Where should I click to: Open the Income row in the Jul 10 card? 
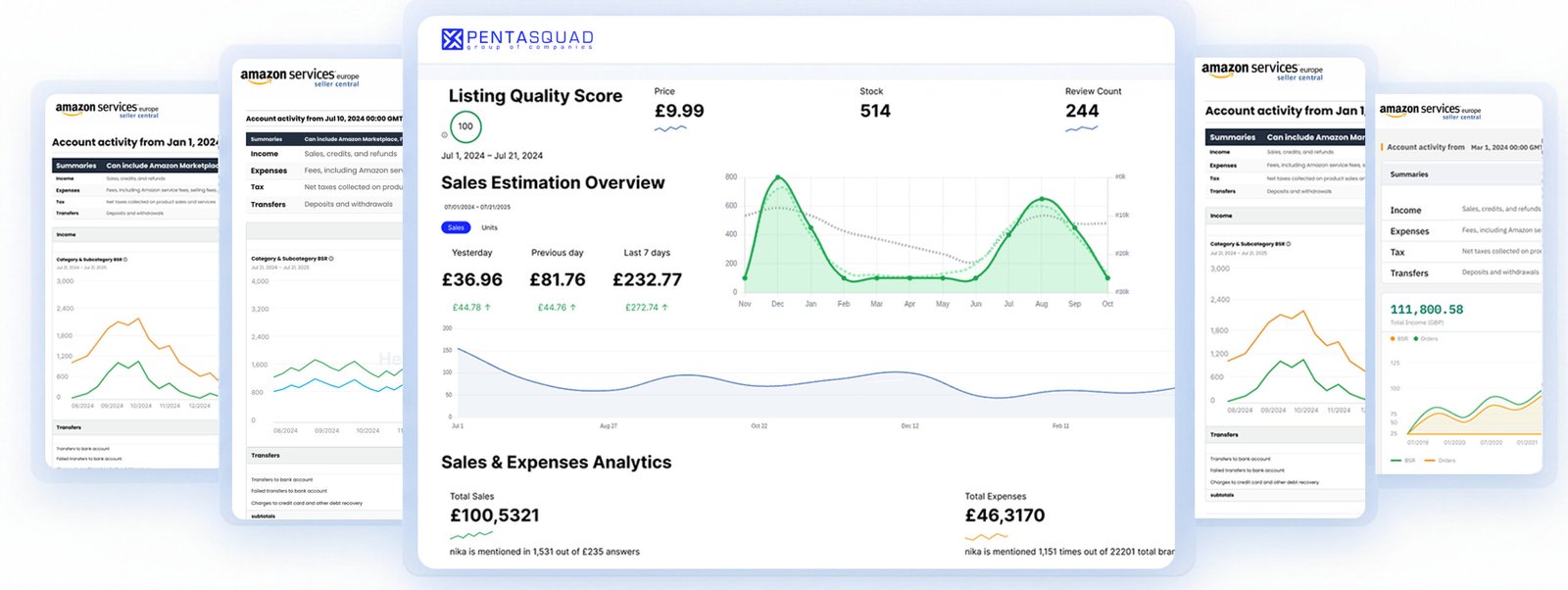(324, 154)
